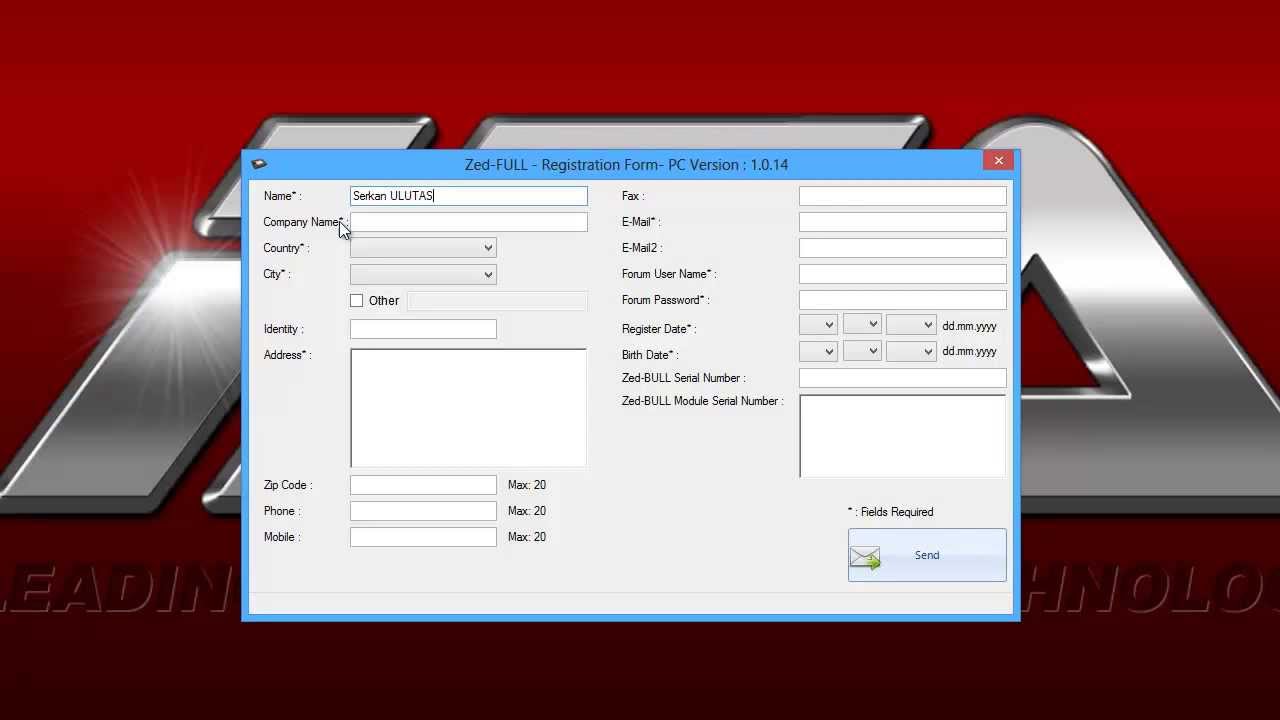Focus the Fax input field
This screenshot has height=720, width=1280.
[903, 196]
